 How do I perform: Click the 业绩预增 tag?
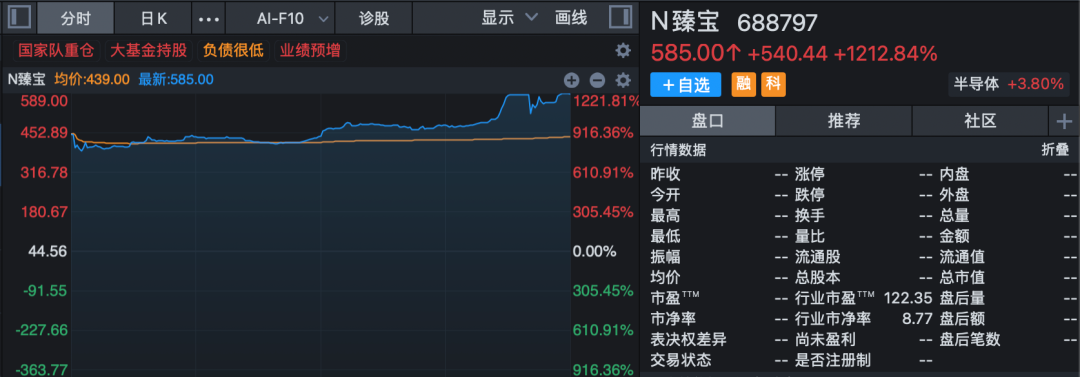[309, 50]
